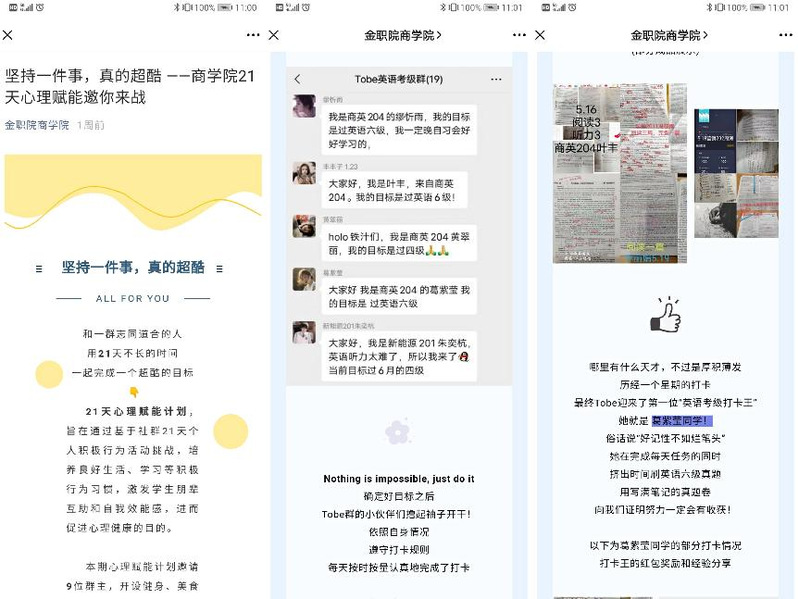Image resolution: width=798 pixels, height=599 pixels.
Task: Click the Nothing is impossible, just do it line
Action: pos(399,479)
